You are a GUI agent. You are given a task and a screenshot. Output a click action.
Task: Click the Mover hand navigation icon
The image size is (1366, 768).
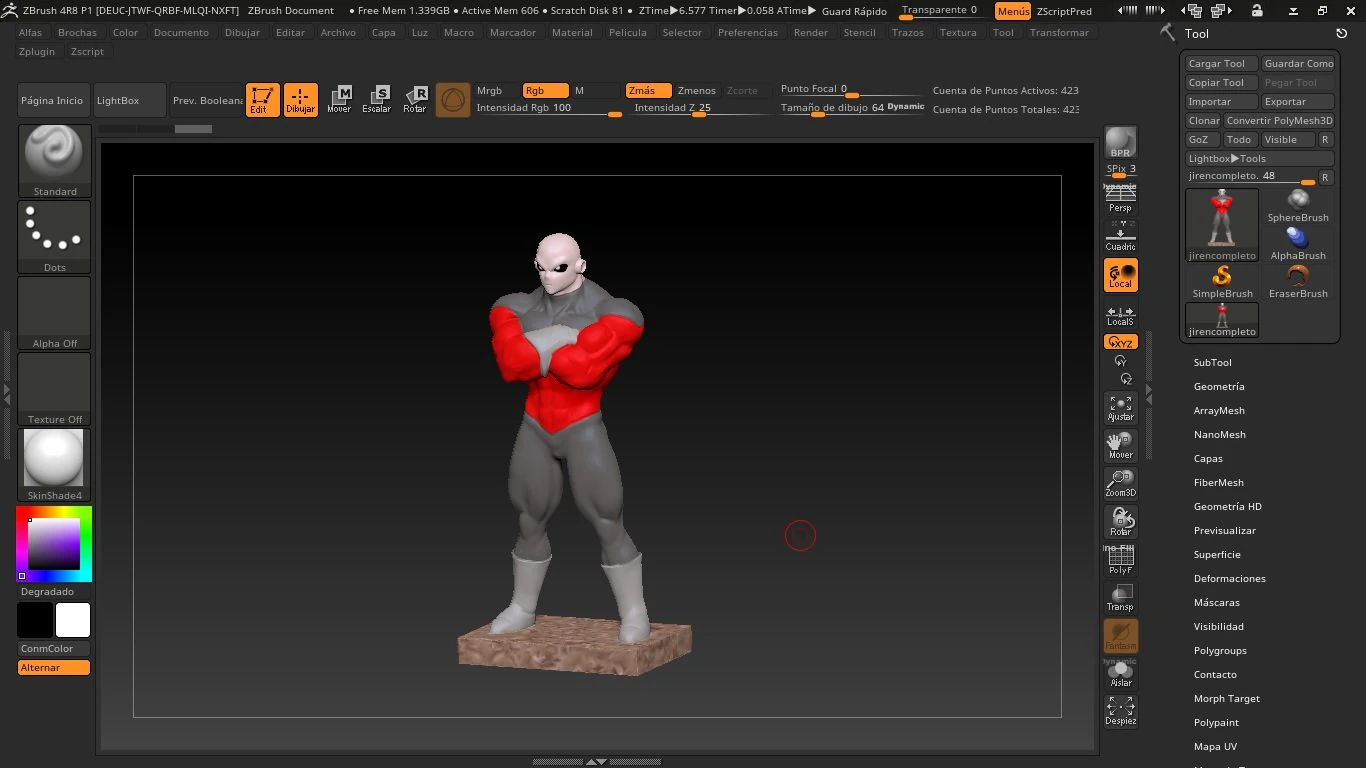(1121, 446)
